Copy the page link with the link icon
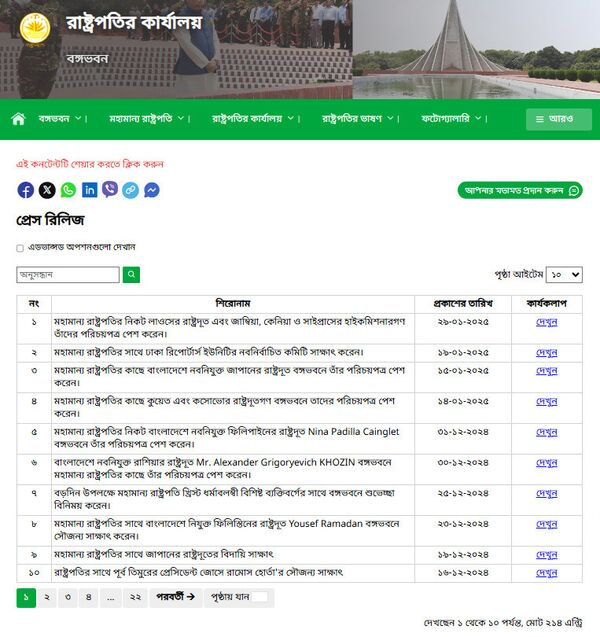The image size is (600, 637). [131, 190]
